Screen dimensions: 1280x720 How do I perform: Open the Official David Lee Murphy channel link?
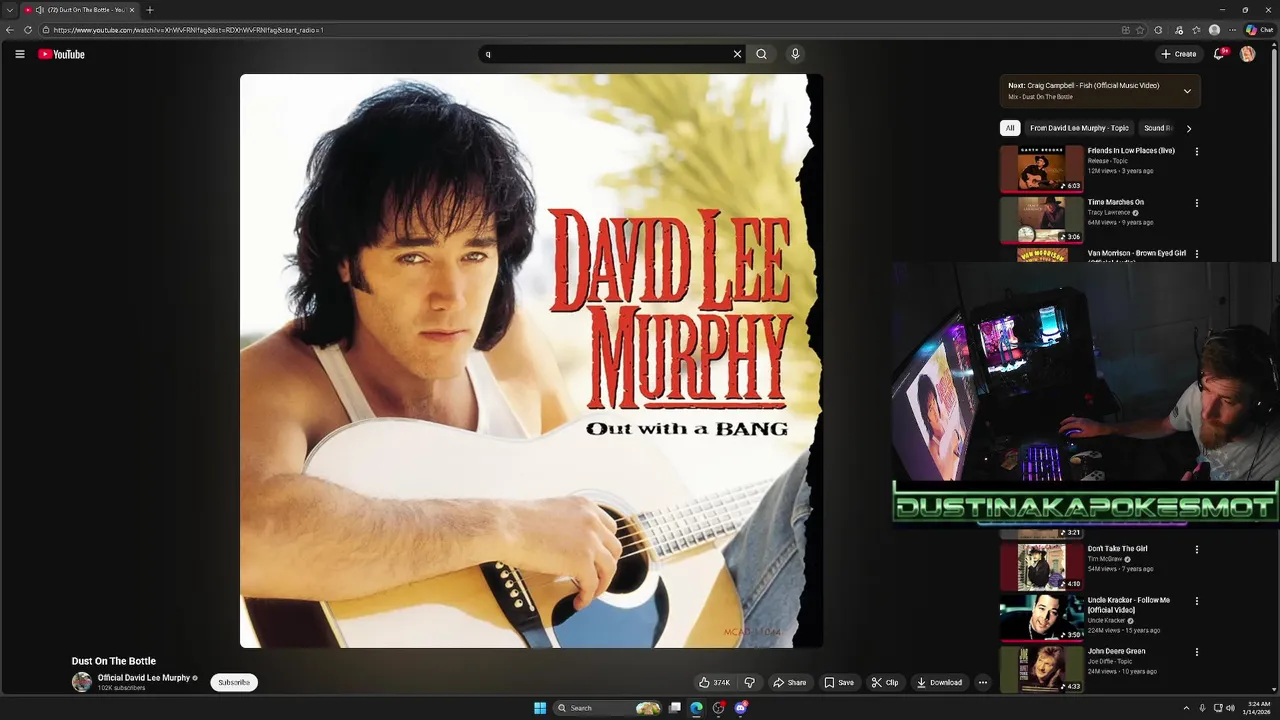143,677
